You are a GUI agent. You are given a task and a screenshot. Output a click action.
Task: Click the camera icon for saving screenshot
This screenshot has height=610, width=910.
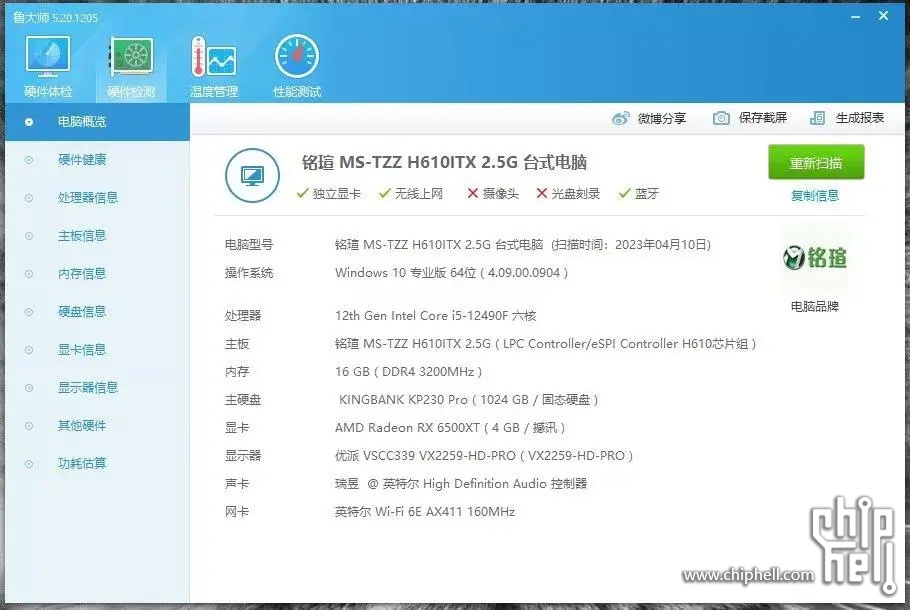coord(721,118)
